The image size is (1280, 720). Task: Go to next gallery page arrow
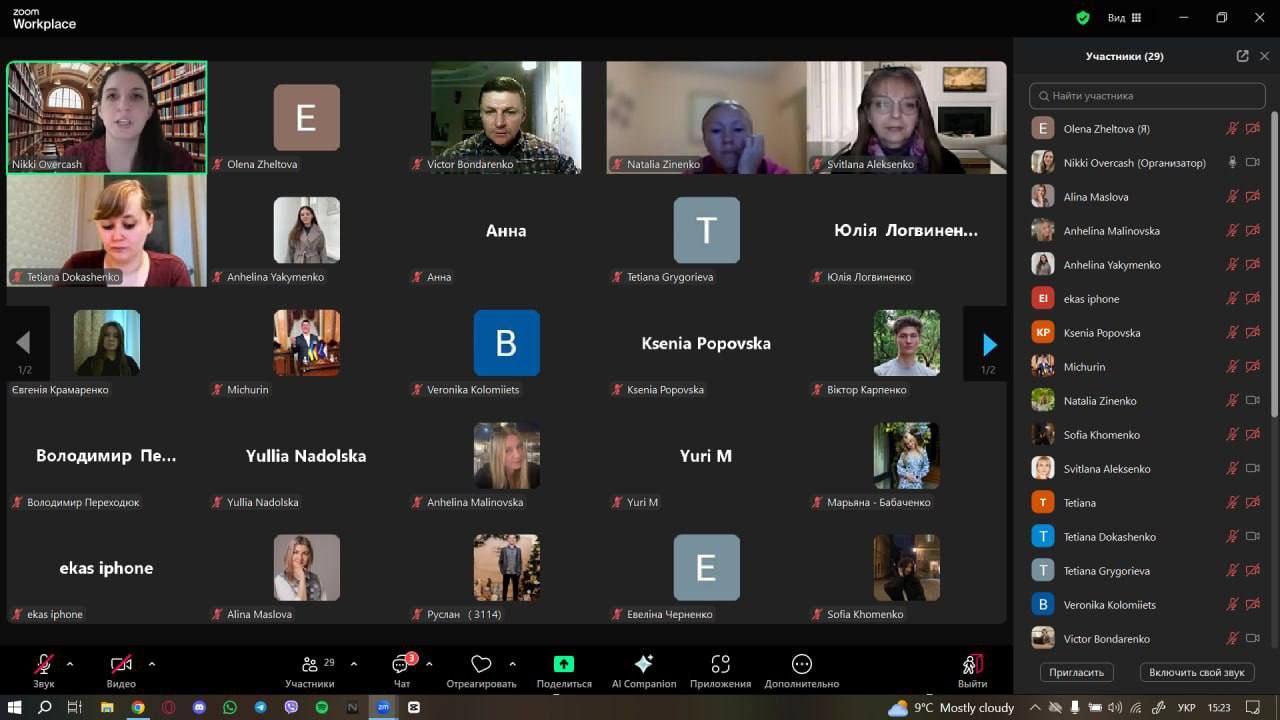point(989,345)
